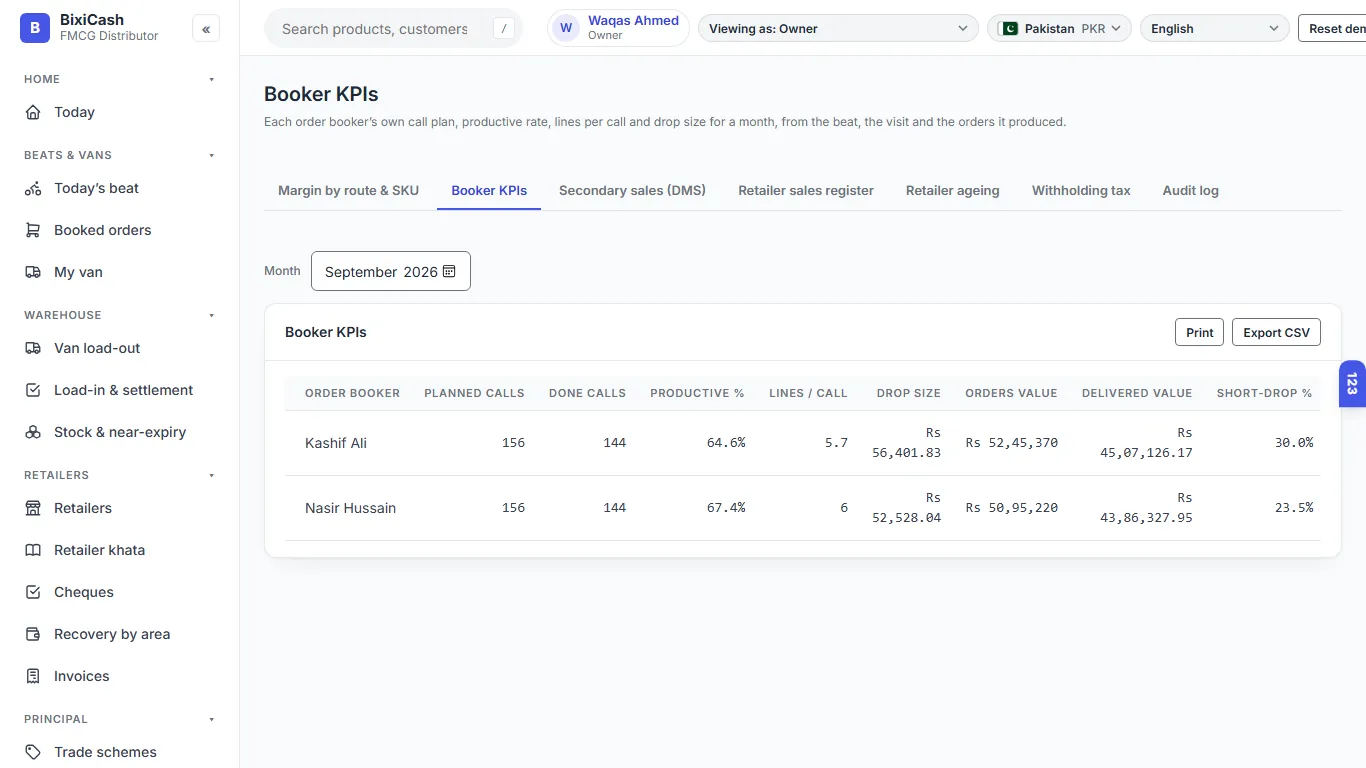Click the Trade schemes tag icon
This screenshot has height=768, width=1366.
(x=33, y=752)
